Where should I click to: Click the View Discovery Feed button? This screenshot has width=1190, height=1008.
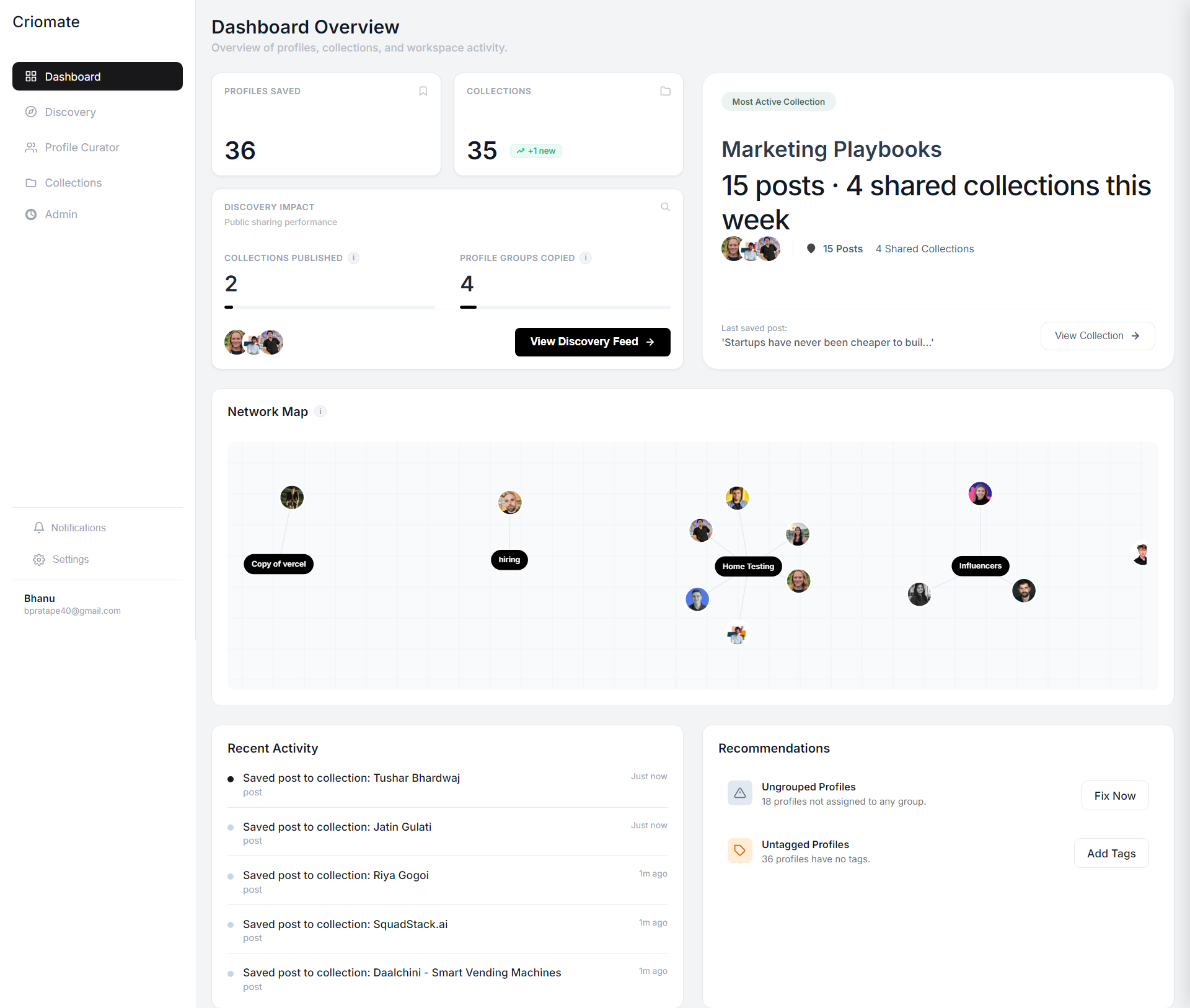coord(592,342)
